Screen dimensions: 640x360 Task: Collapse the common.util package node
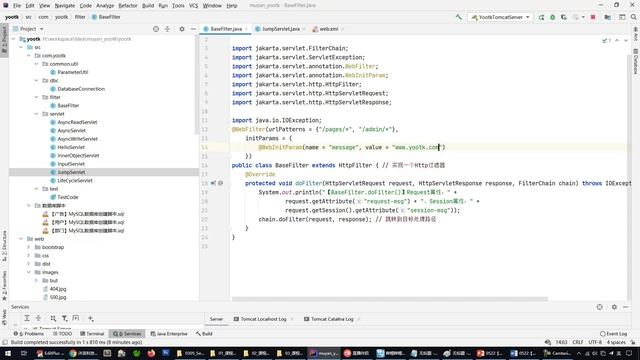36,64
